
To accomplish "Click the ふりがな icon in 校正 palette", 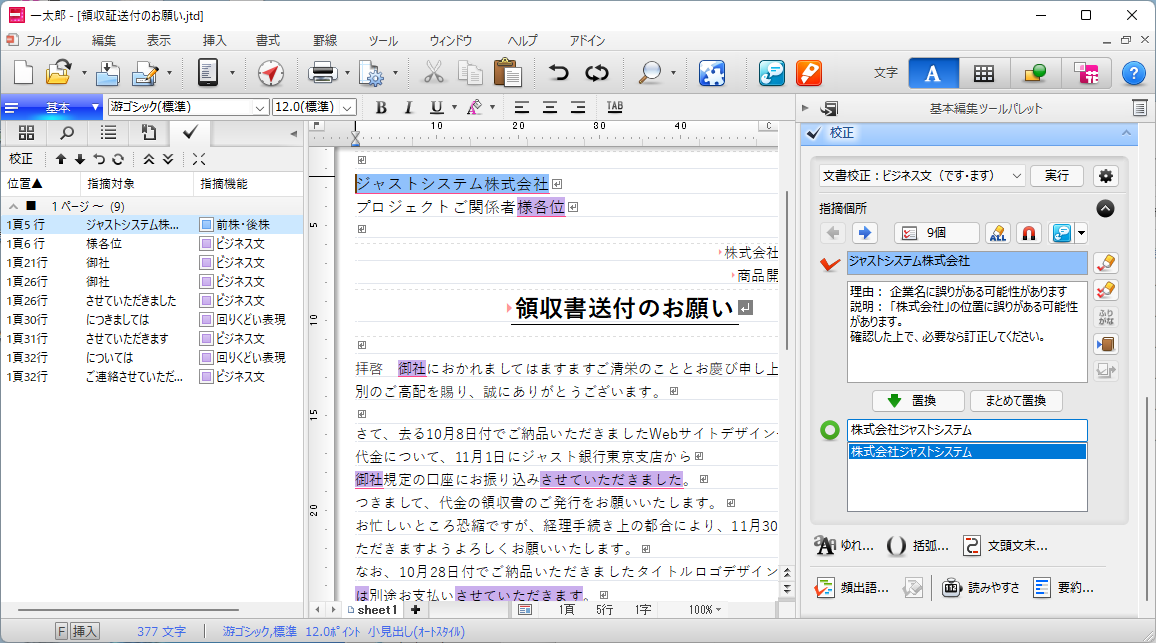I will tap(1105, 317).
